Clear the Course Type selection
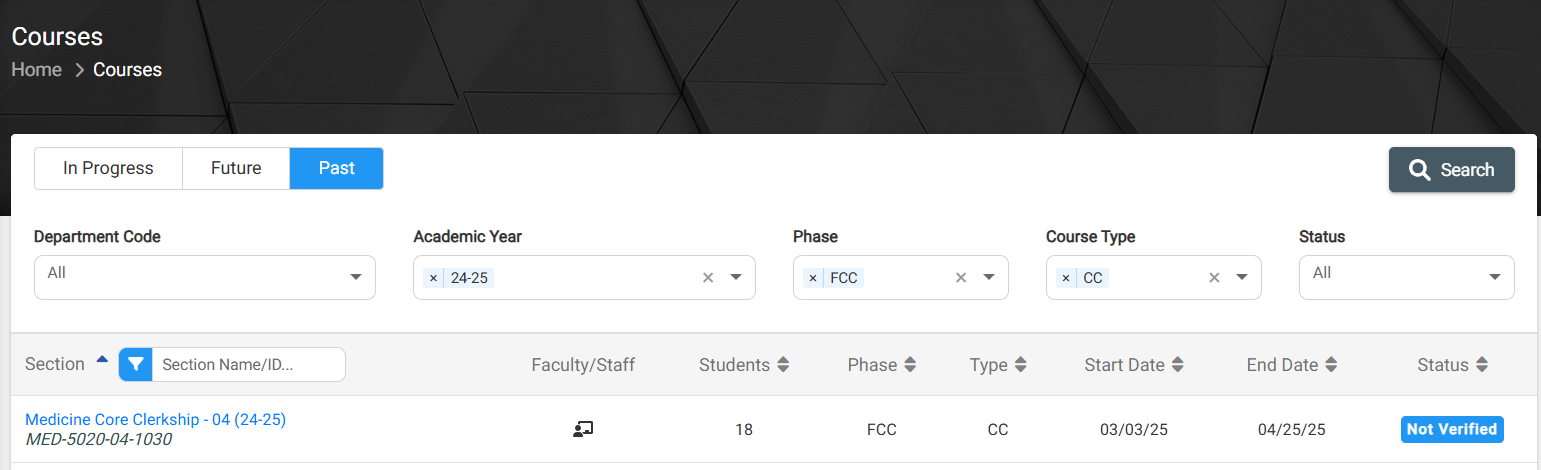 (x=1214, y=278)
